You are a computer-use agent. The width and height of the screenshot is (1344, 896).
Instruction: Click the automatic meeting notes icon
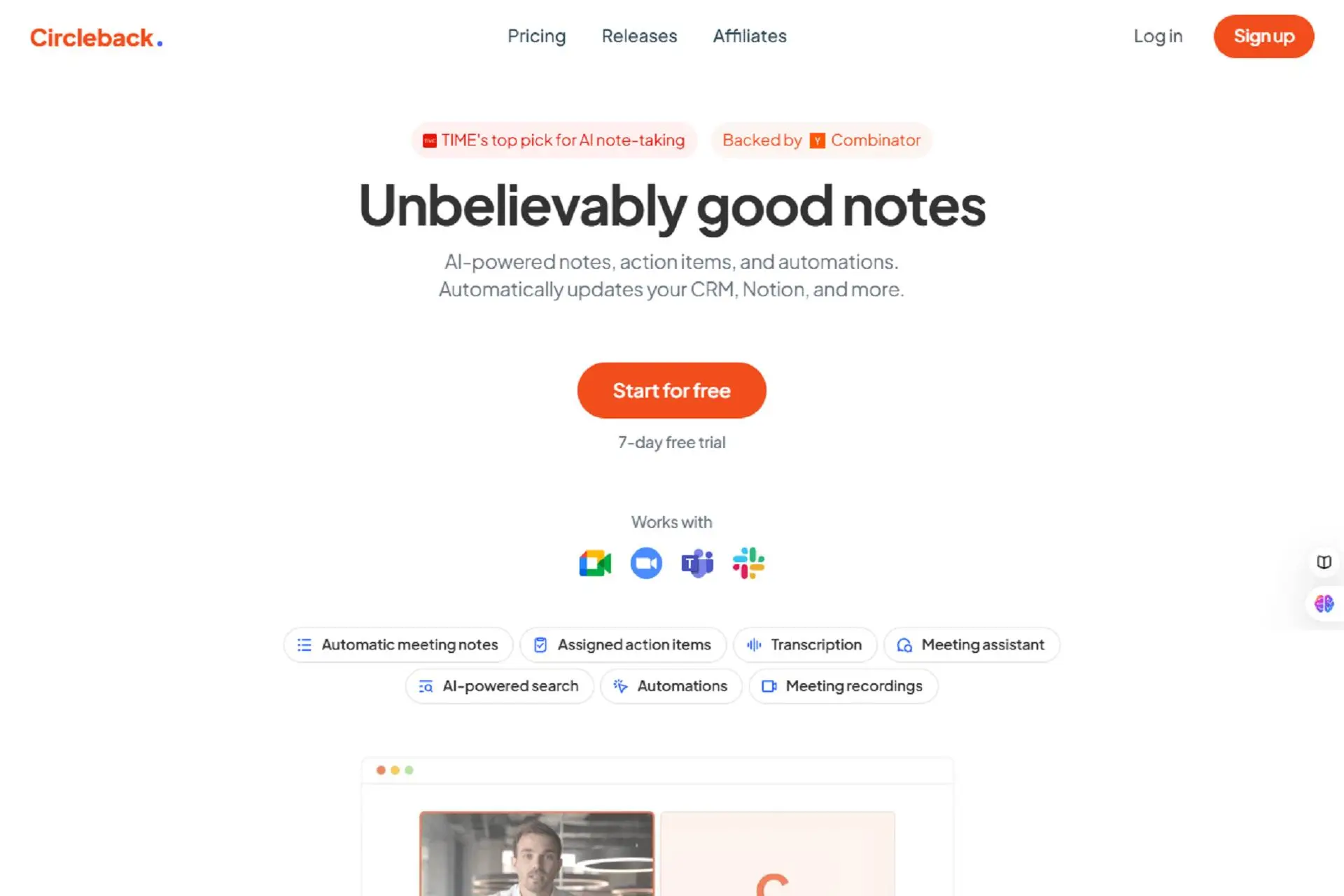point(305,644)
